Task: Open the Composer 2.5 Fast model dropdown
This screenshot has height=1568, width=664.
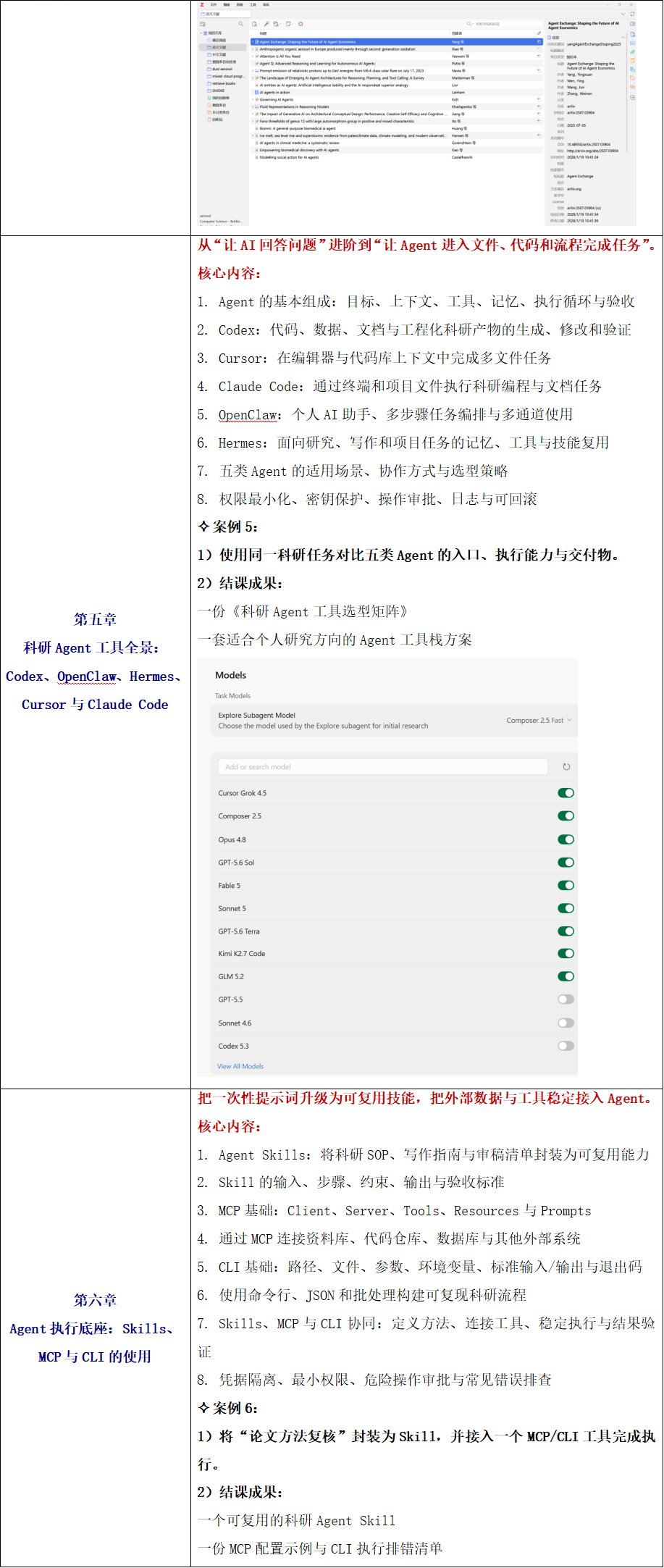Action: (539, 721)
